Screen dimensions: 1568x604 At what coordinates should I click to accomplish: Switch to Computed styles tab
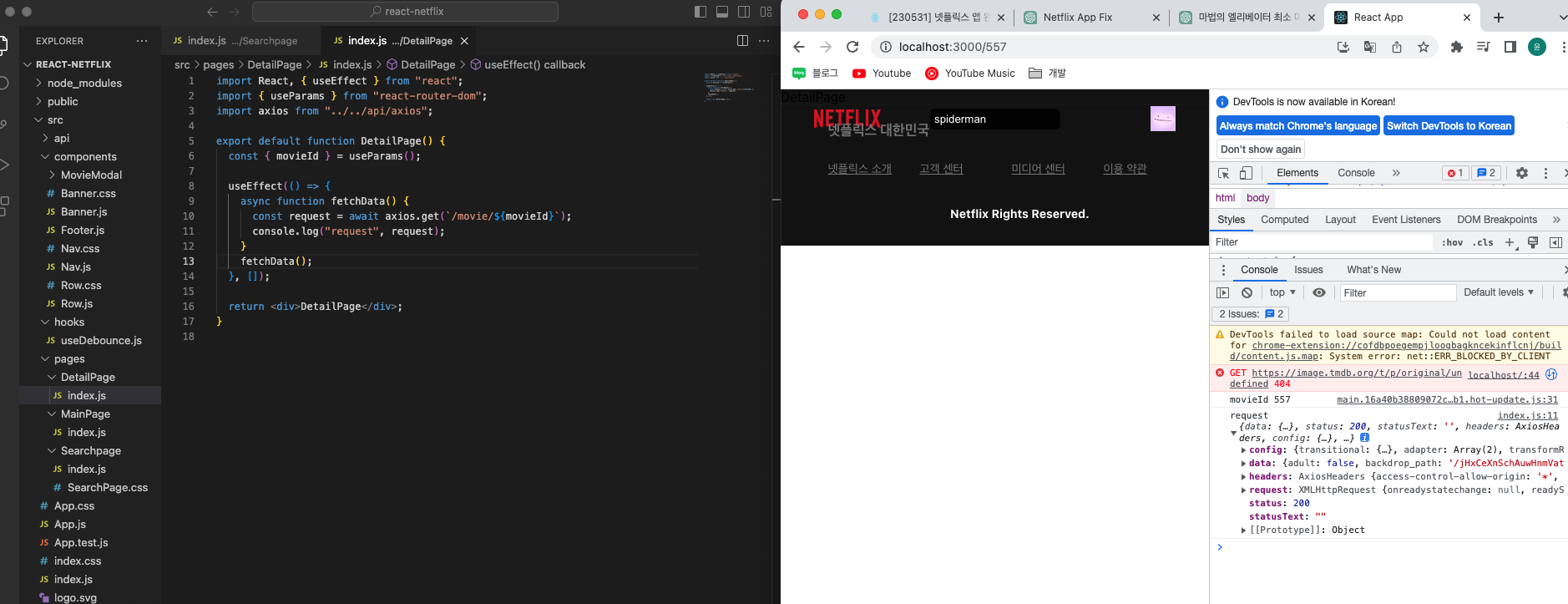pyautogui.click(x=1285, y=220)
